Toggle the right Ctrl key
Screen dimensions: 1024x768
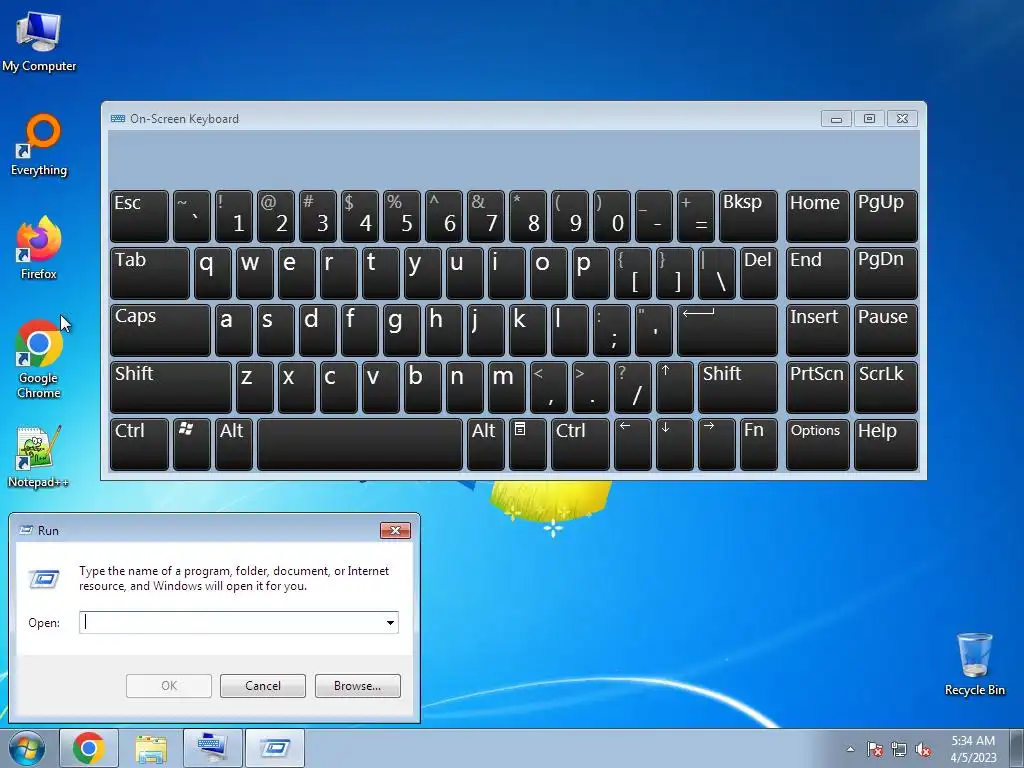pyautogui.click(x=580, y=445)
